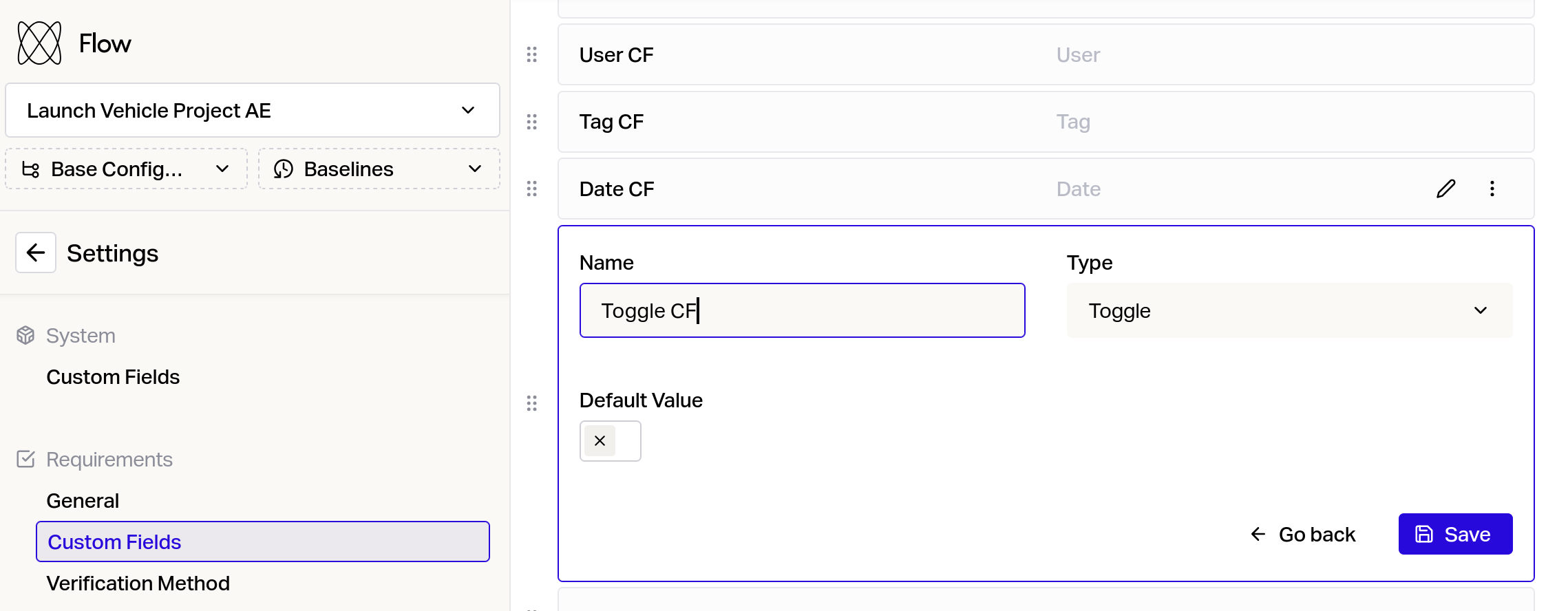Open the Base Config branch dropdown
This screenshot has height=611, width=1568.
[x=127, y=169]
